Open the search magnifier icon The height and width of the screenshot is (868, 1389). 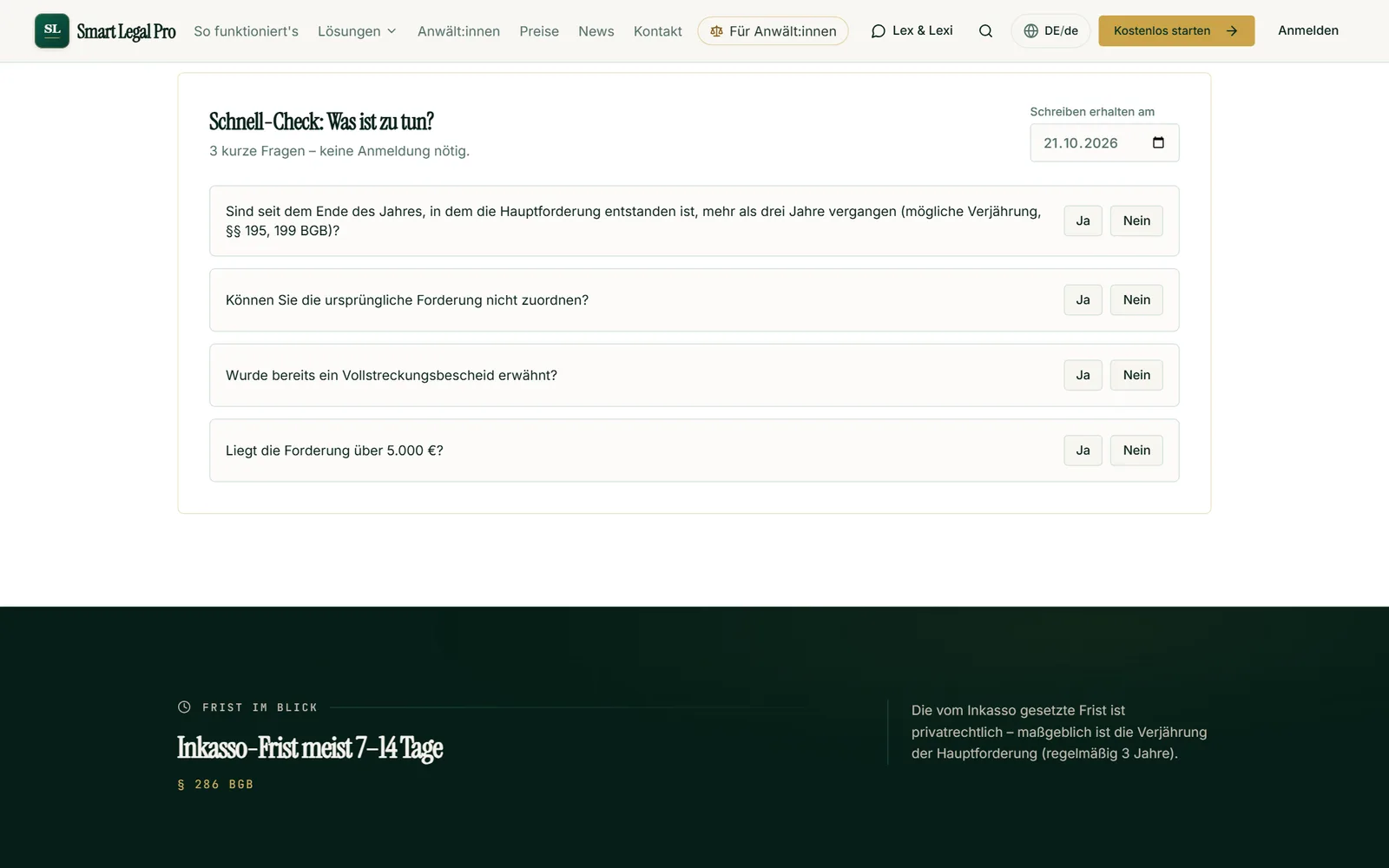[985, 31]
